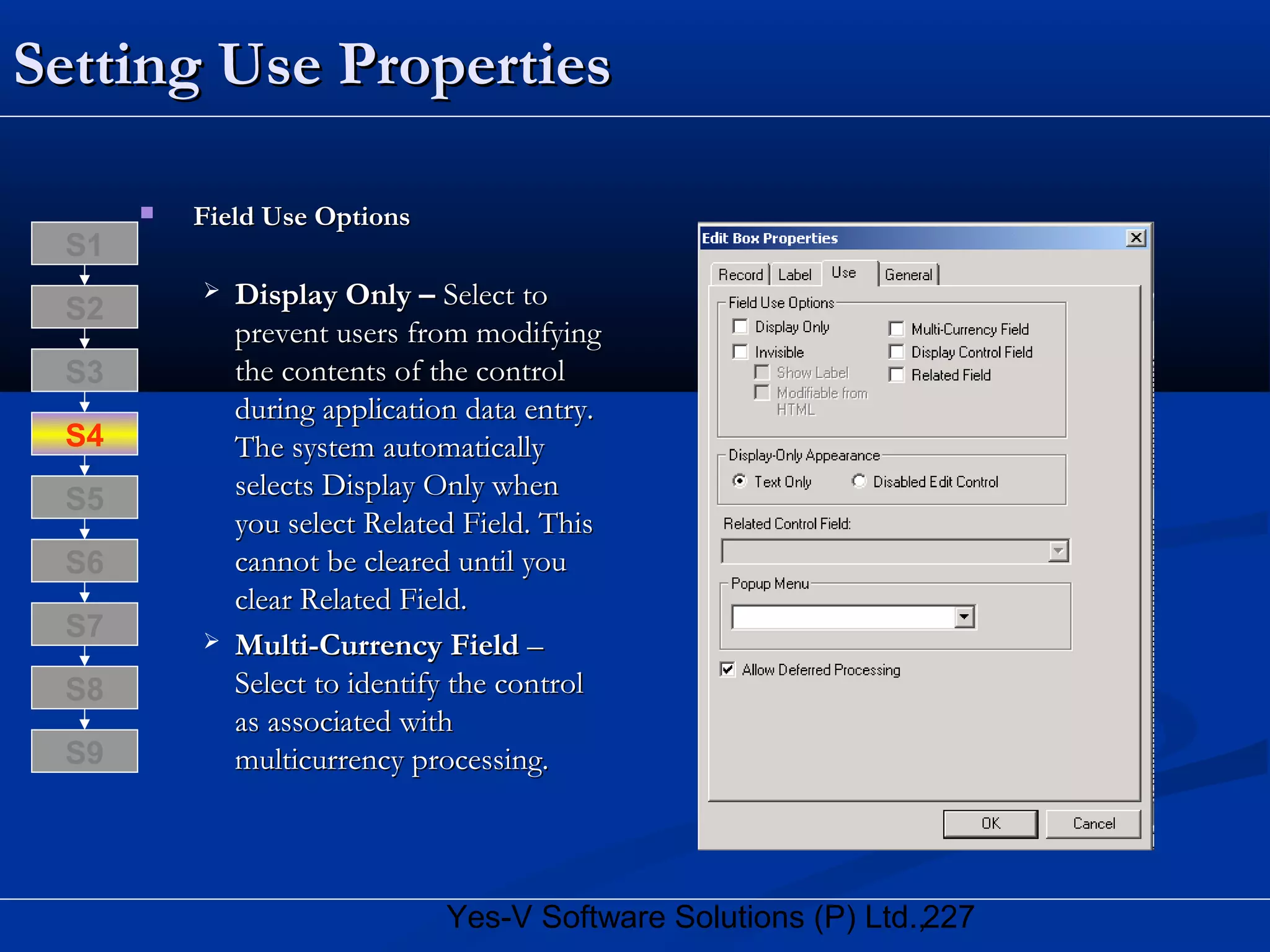Switch to the Record tab
This screenshot has height=952, width=1270.
pyautogui.click(x=740, y=275)
